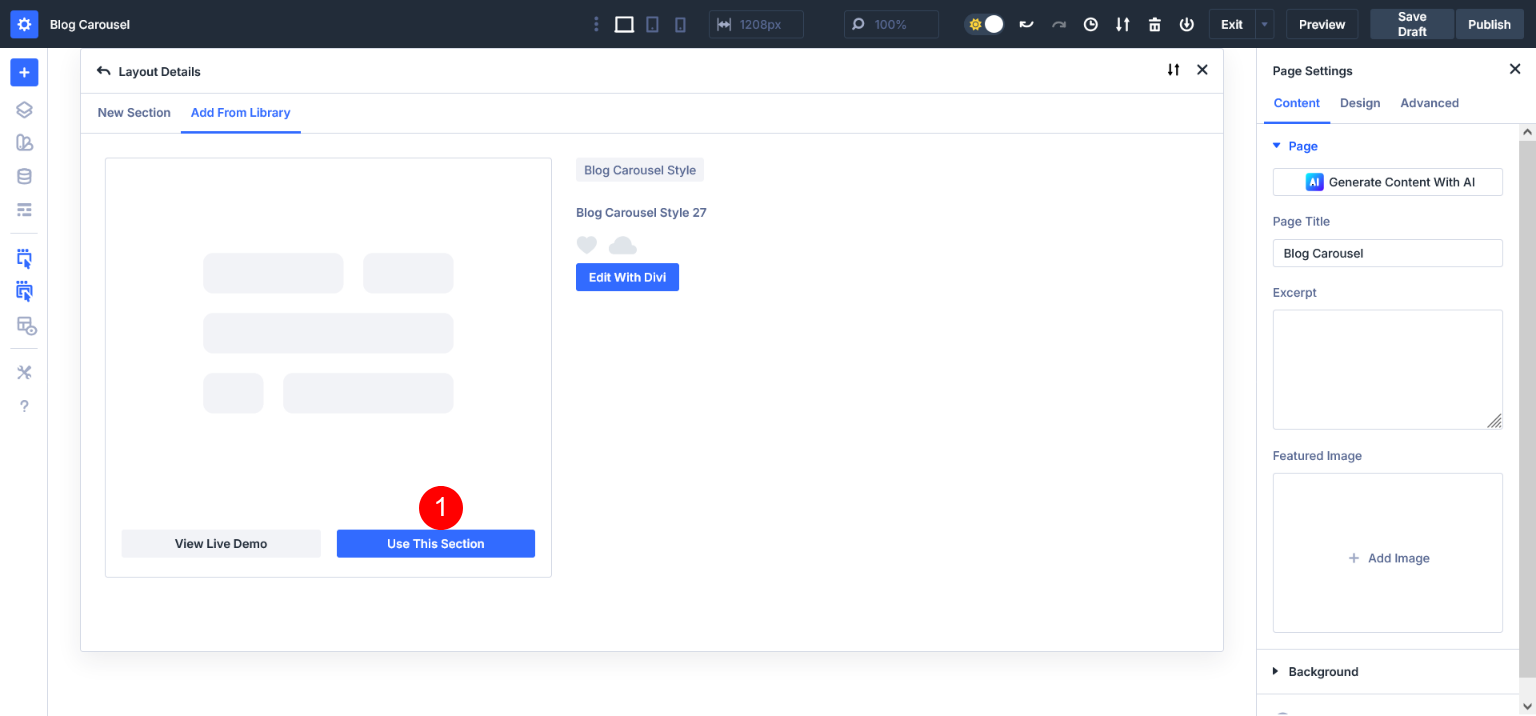
Task: Click the power icon in top toolbar
Action: 1186,24
